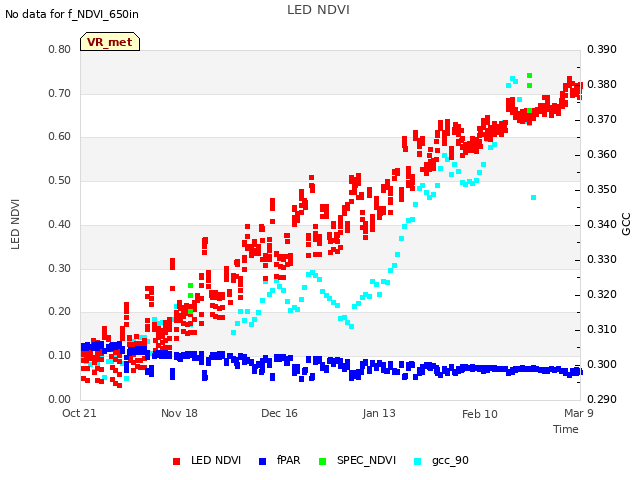Click the chart title LED NDVI
The width and height of the screenshot is (640, 480).
[x=318, y=10]
